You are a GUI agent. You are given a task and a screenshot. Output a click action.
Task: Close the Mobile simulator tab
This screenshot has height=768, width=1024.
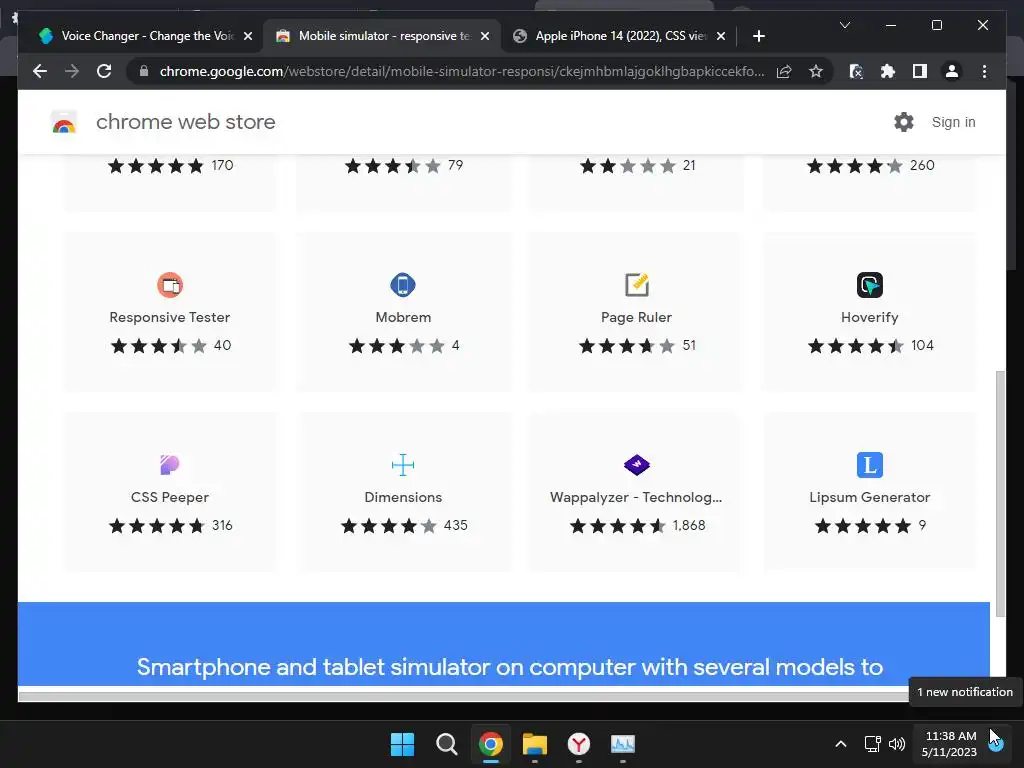point(485,36)
